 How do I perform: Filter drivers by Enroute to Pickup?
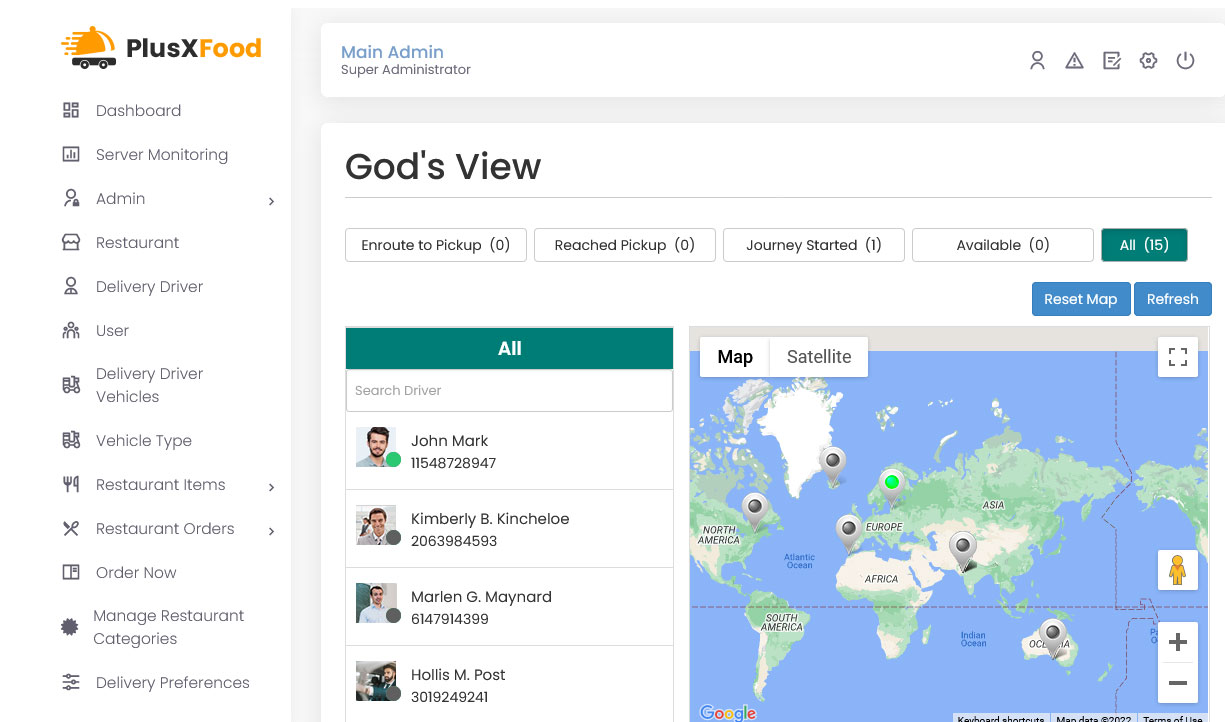435,245
